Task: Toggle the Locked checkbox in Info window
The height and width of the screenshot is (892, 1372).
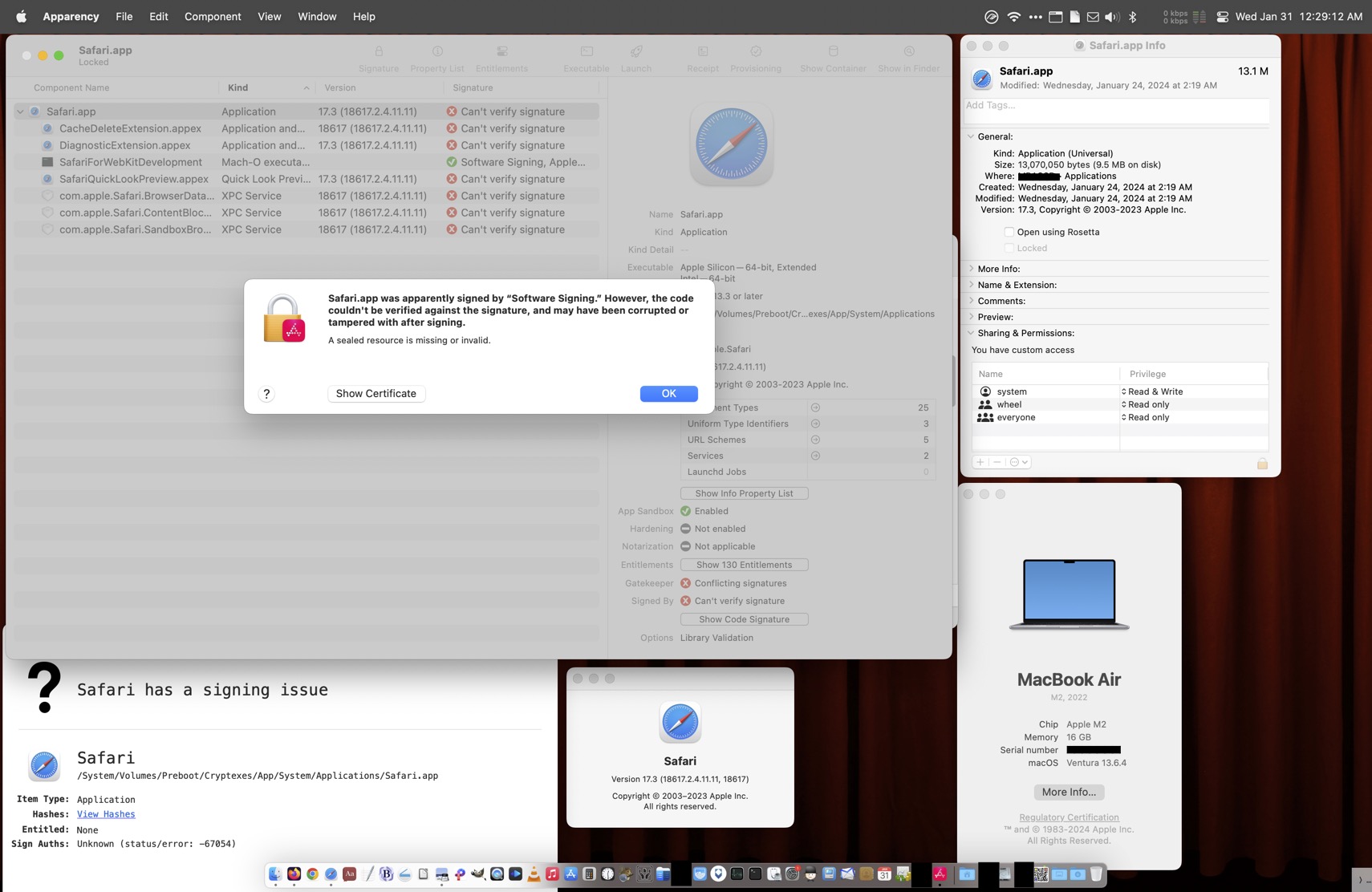Action: coord(1009,248)
